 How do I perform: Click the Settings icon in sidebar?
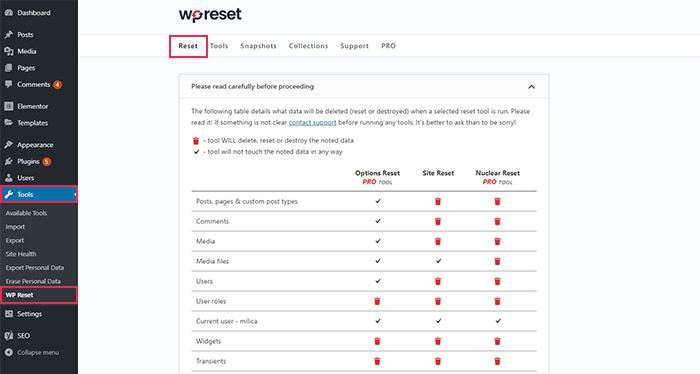coord(8,314)
